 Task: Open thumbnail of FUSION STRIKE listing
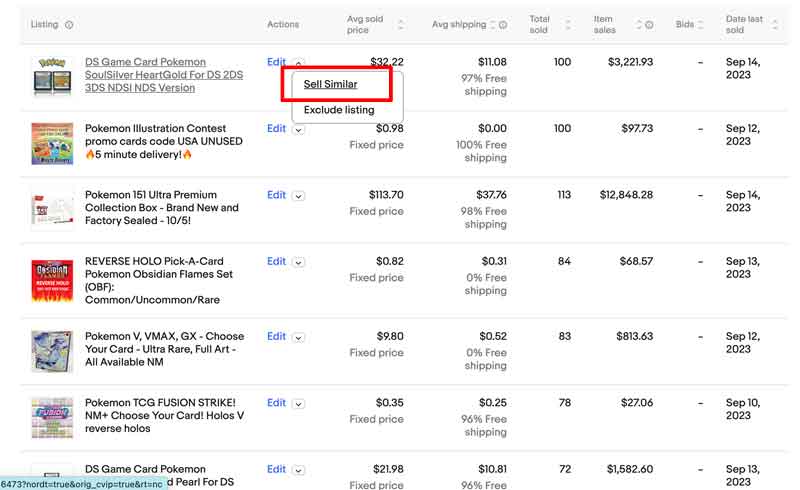52,418
